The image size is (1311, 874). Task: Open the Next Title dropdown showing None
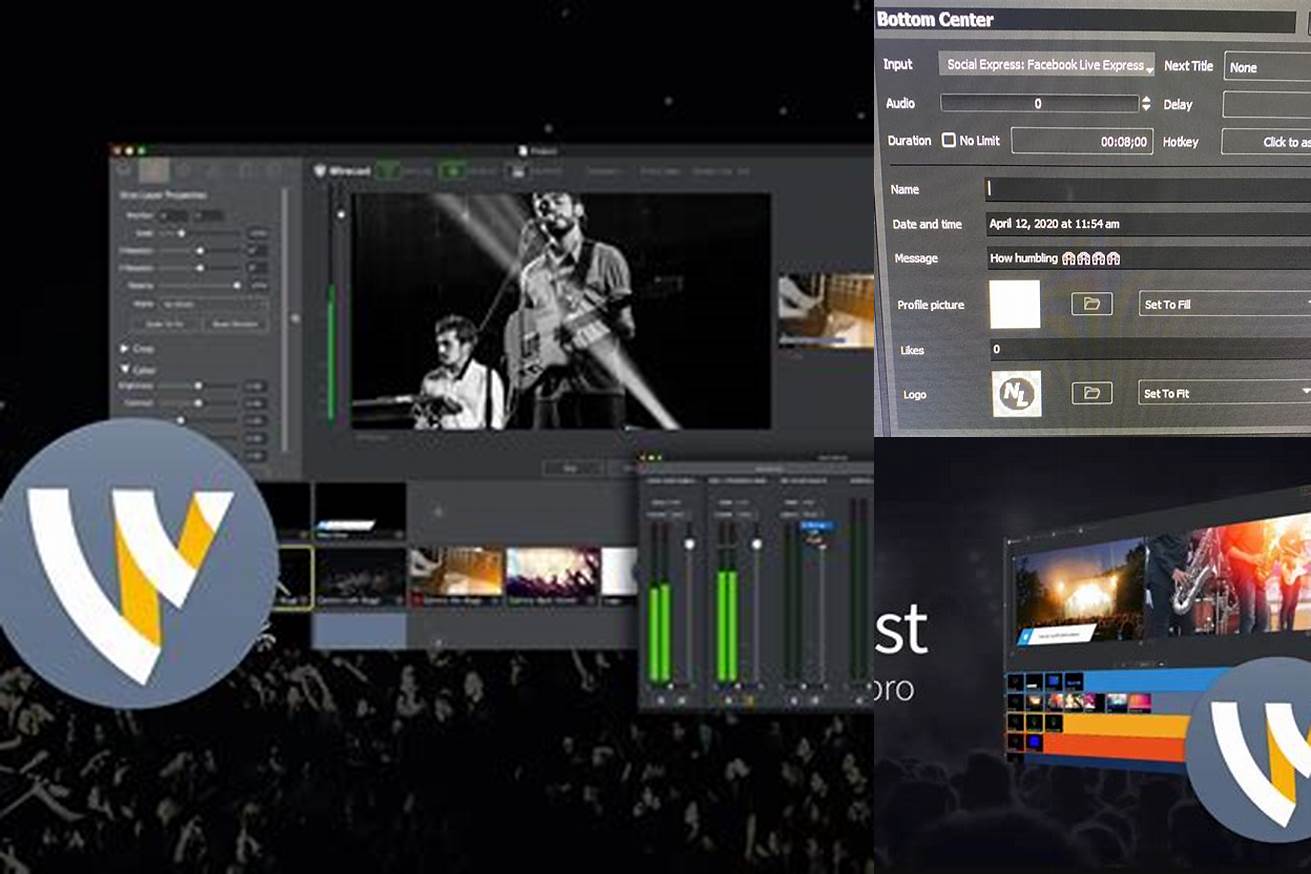(x=1267, y=67)
